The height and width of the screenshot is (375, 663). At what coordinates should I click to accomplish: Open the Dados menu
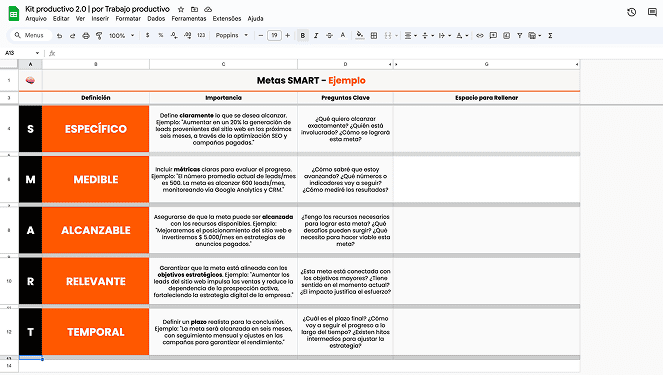(x=156, y=19)
